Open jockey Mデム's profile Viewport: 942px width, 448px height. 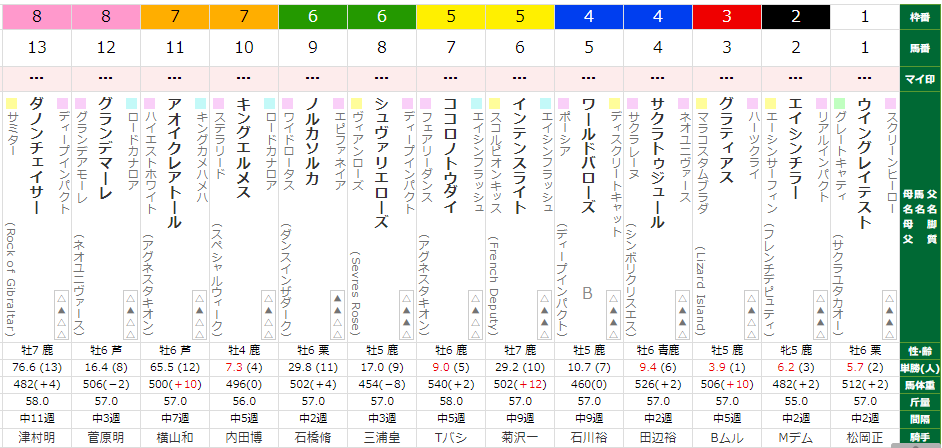795,438
